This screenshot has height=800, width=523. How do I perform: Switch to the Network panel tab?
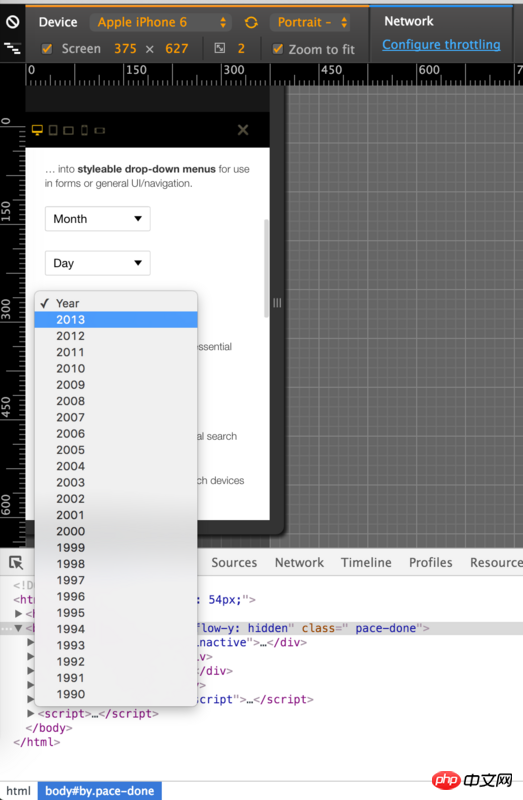coord(299,563)
